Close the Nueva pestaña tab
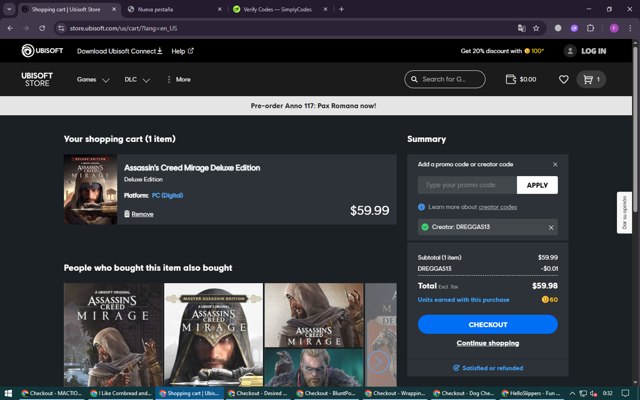640x400 pixels. click(220, 9)
